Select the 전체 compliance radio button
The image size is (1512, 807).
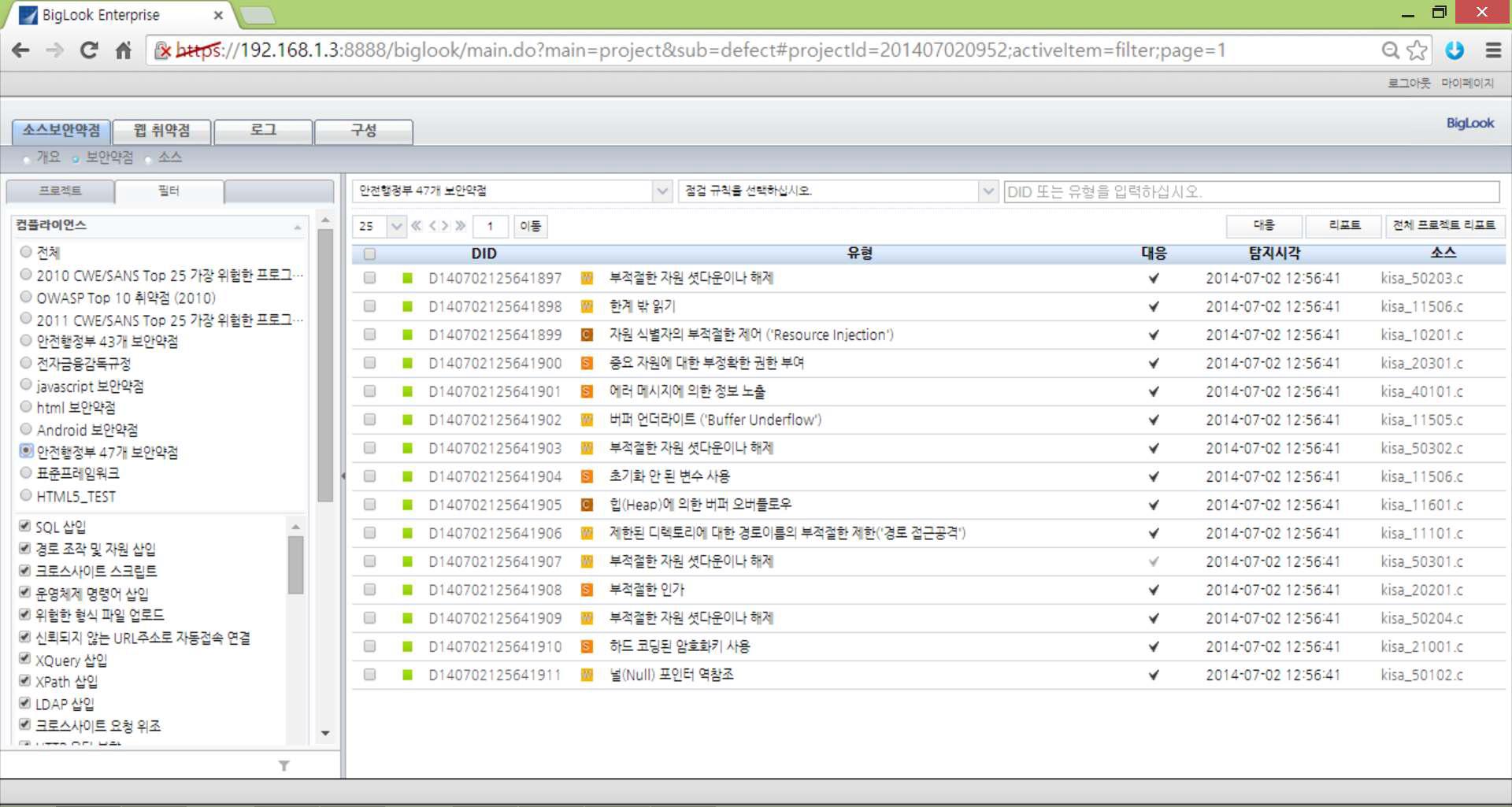coord(26,252)
